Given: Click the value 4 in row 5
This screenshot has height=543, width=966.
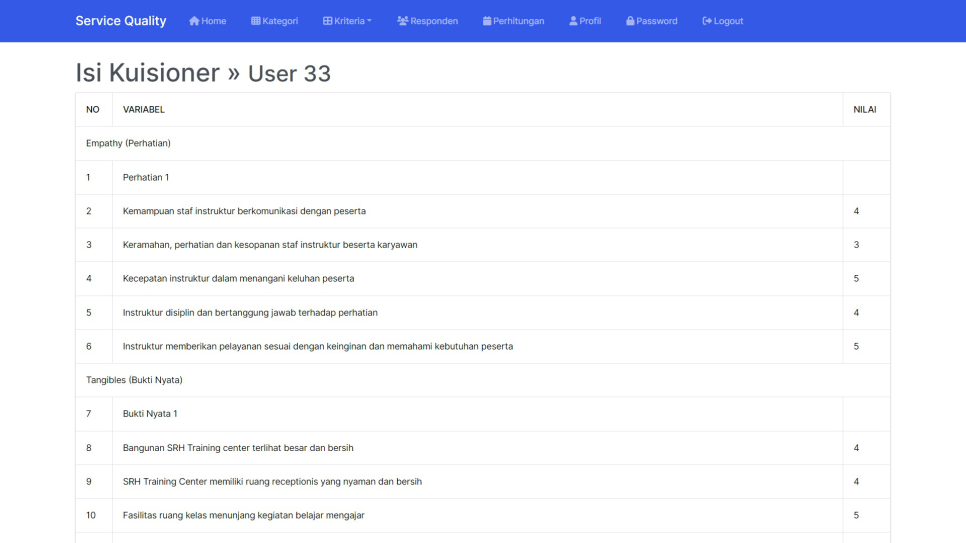Looking at the screenshot, I should 856,312.
